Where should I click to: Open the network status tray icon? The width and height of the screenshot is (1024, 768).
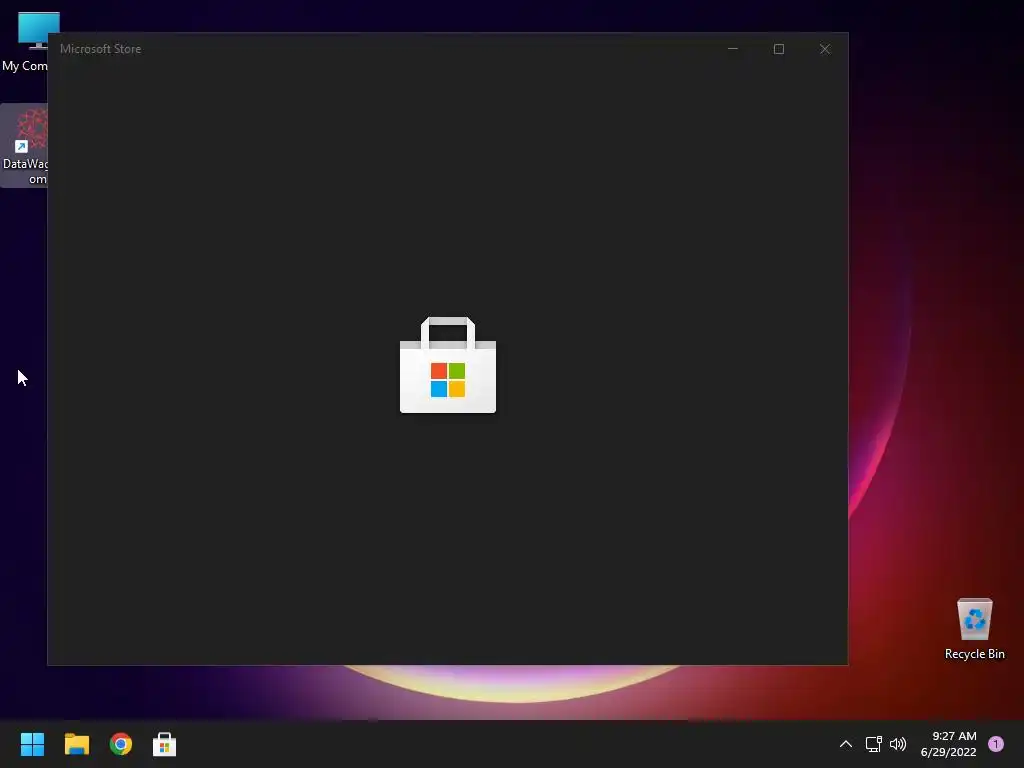coord(873,744)
